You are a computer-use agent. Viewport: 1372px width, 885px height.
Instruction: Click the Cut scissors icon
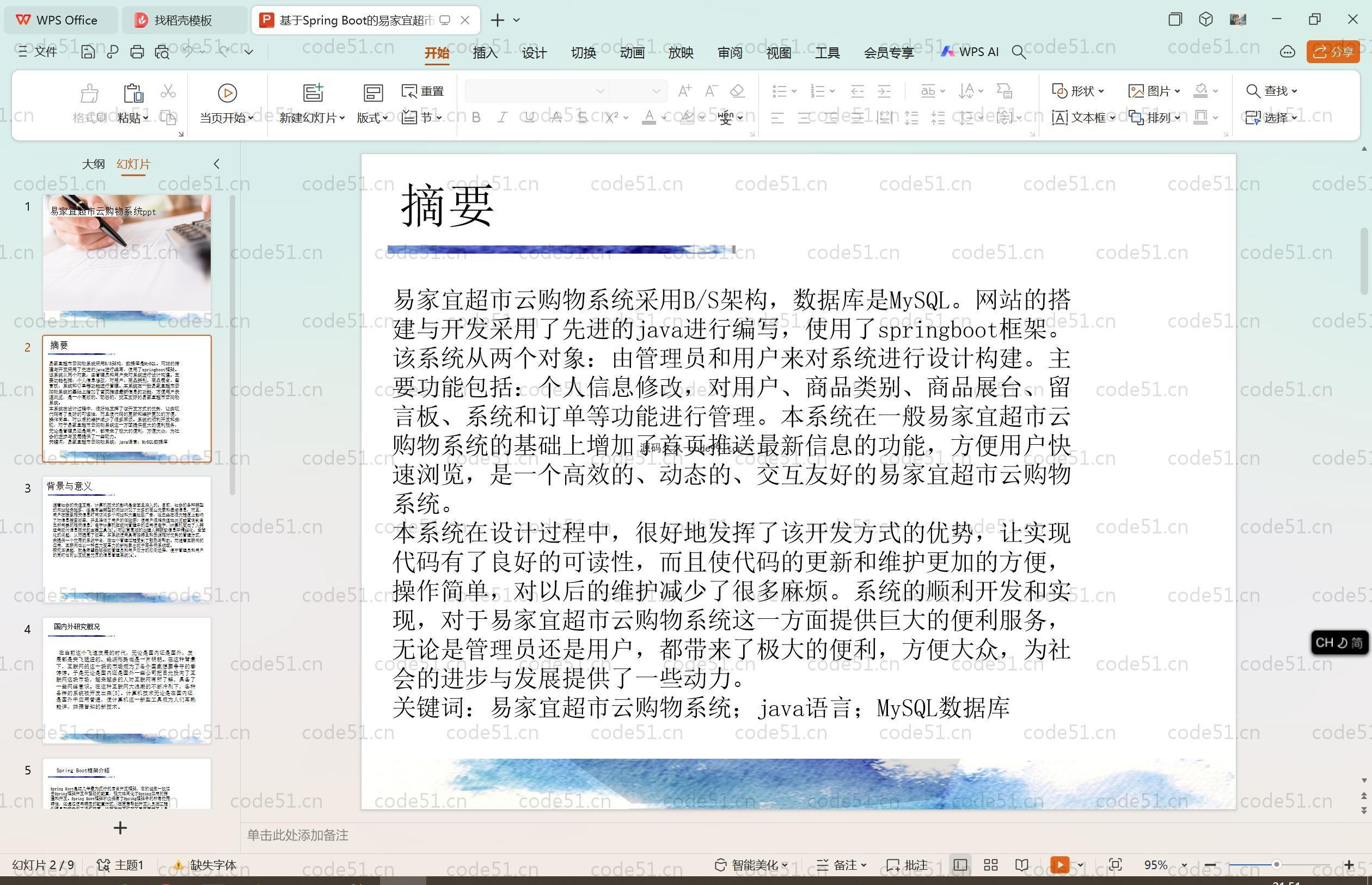168,91
